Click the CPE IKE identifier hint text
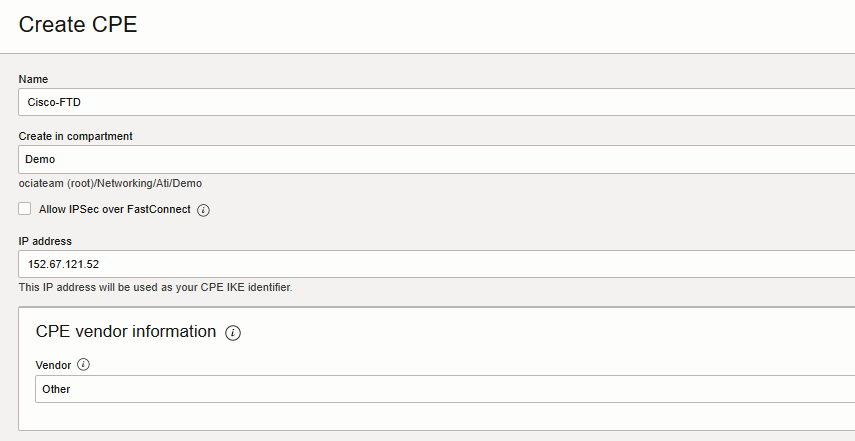The width and height of the screenshot is (855, 441). coord(155,287)
